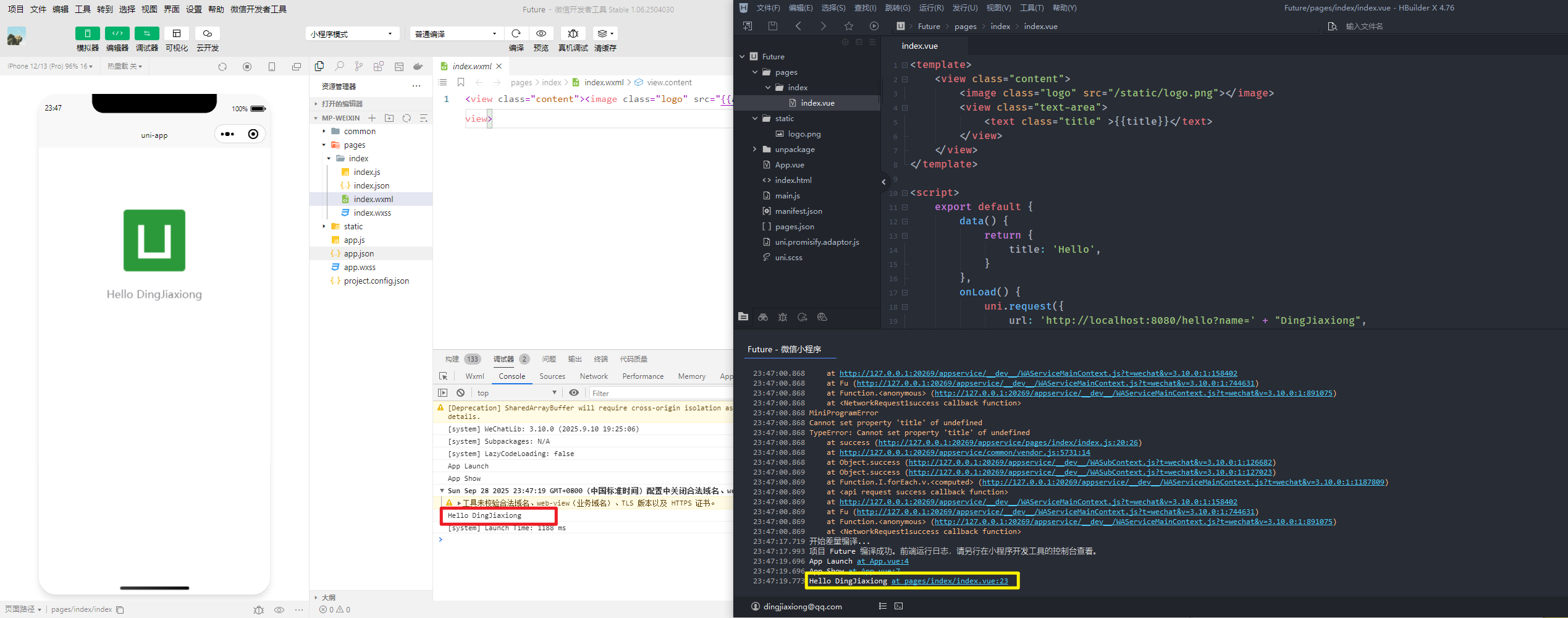The width and height of the screenshot is (1568, 618).
Task: Switch to the Sources devtools tab
Action: point(552,376)
